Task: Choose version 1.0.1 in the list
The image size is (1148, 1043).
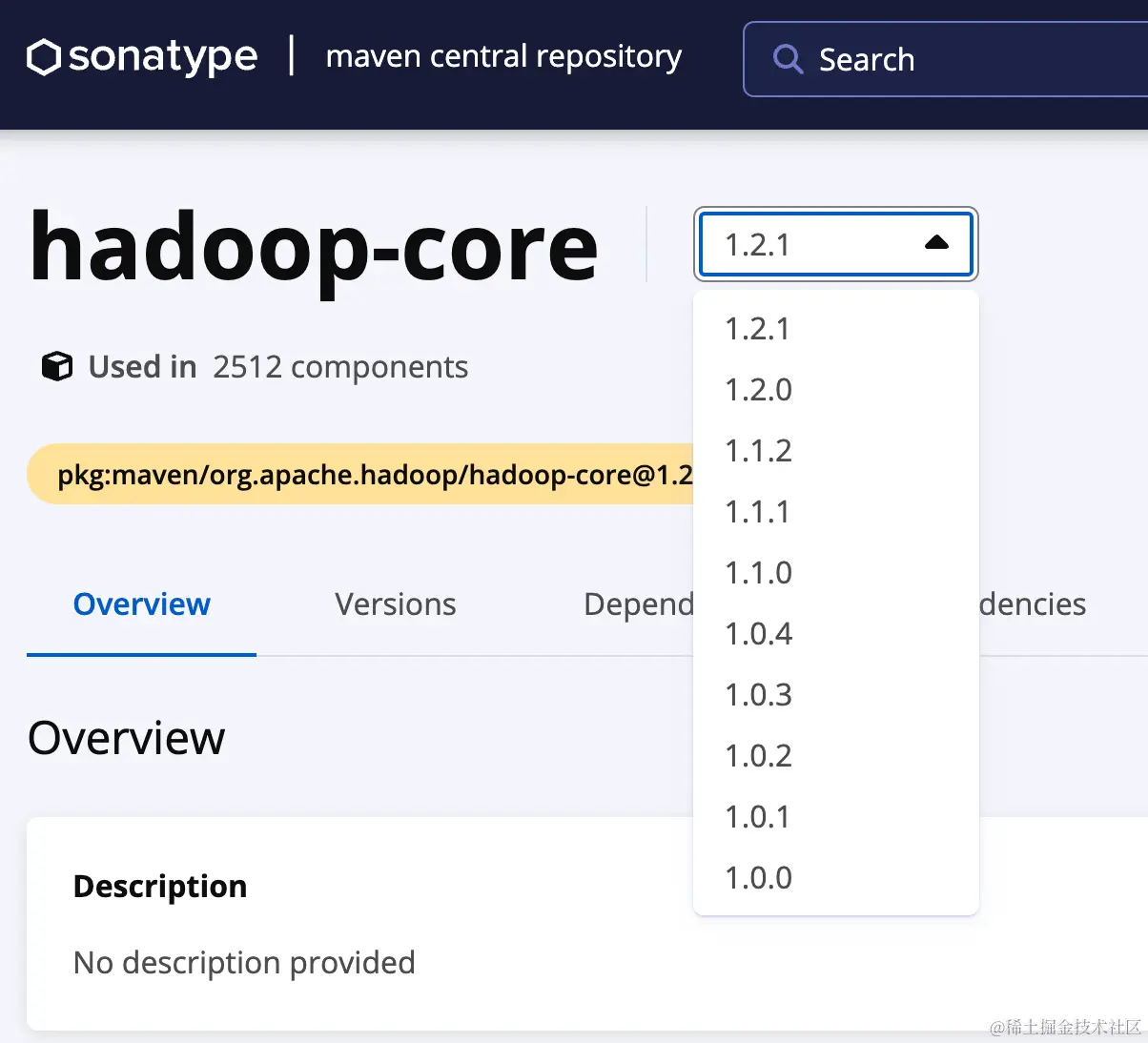Action: (758, 817)
